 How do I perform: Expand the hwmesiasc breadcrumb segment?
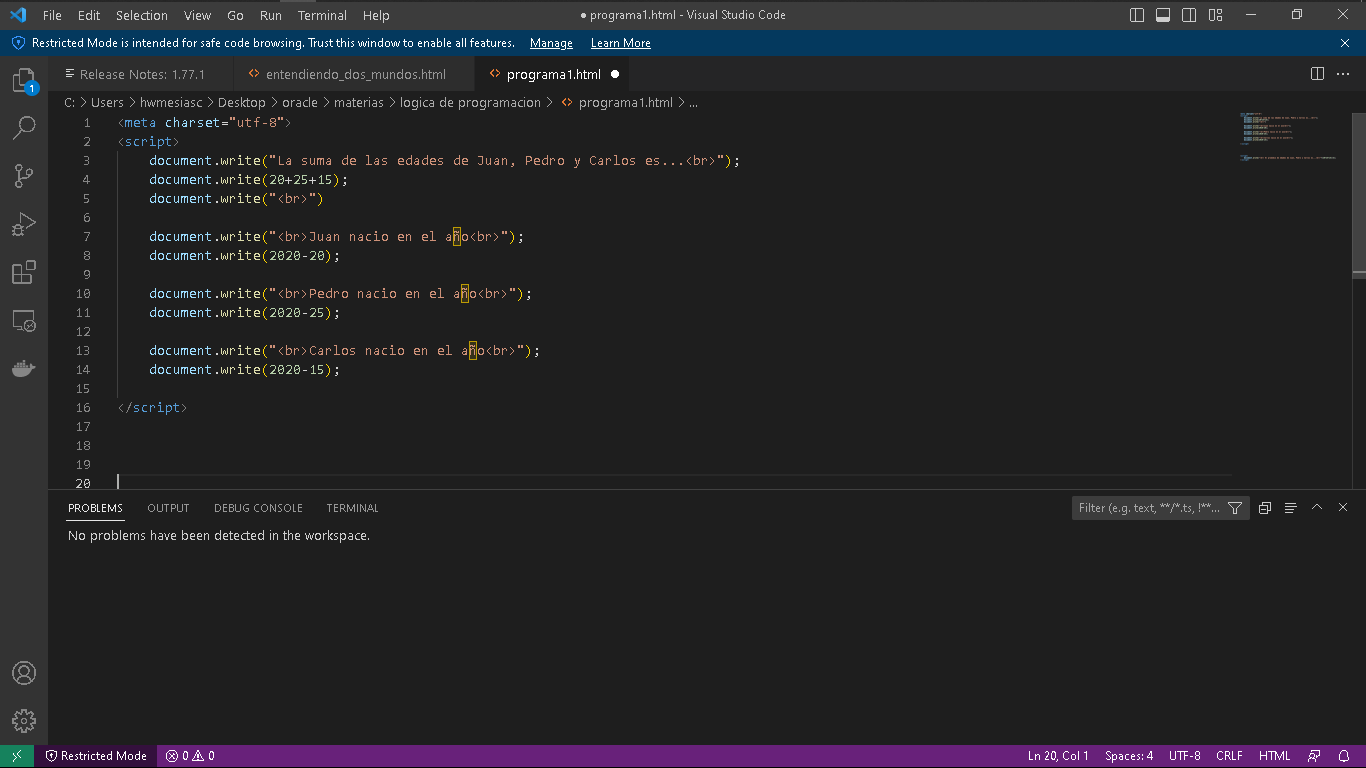click(170, 102)
